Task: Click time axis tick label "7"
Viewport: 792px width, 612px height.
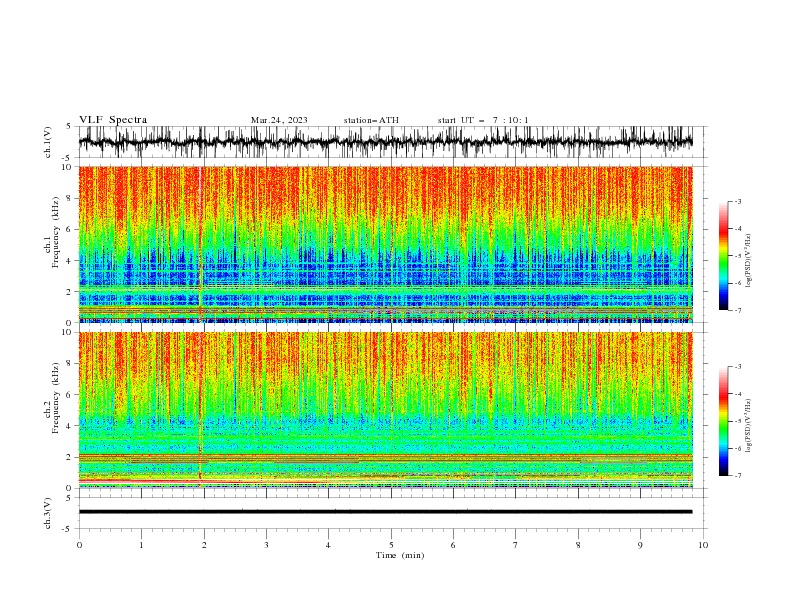Action: pyautogui.click(x=516, y=545)
